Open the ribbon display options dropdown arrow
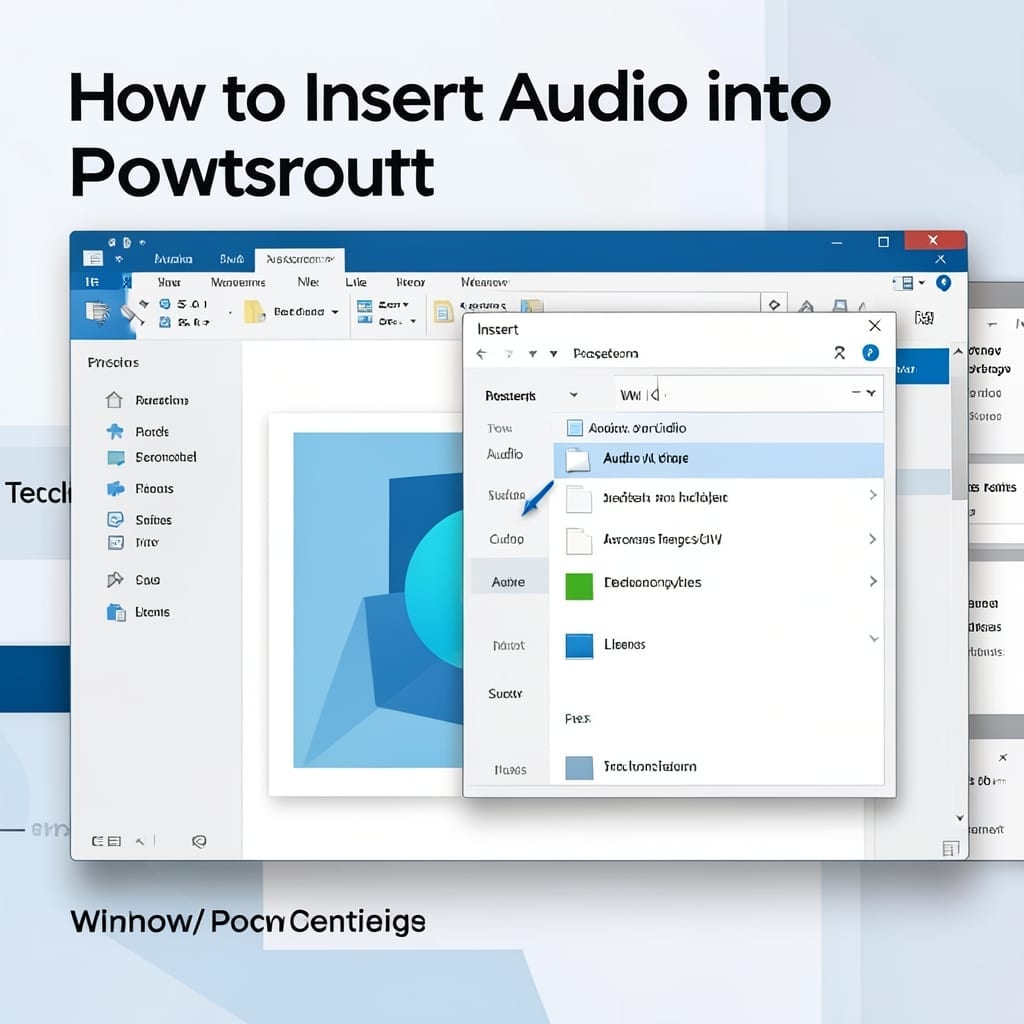Screen dimensions: 1024x1024 [x=921, y=283]
